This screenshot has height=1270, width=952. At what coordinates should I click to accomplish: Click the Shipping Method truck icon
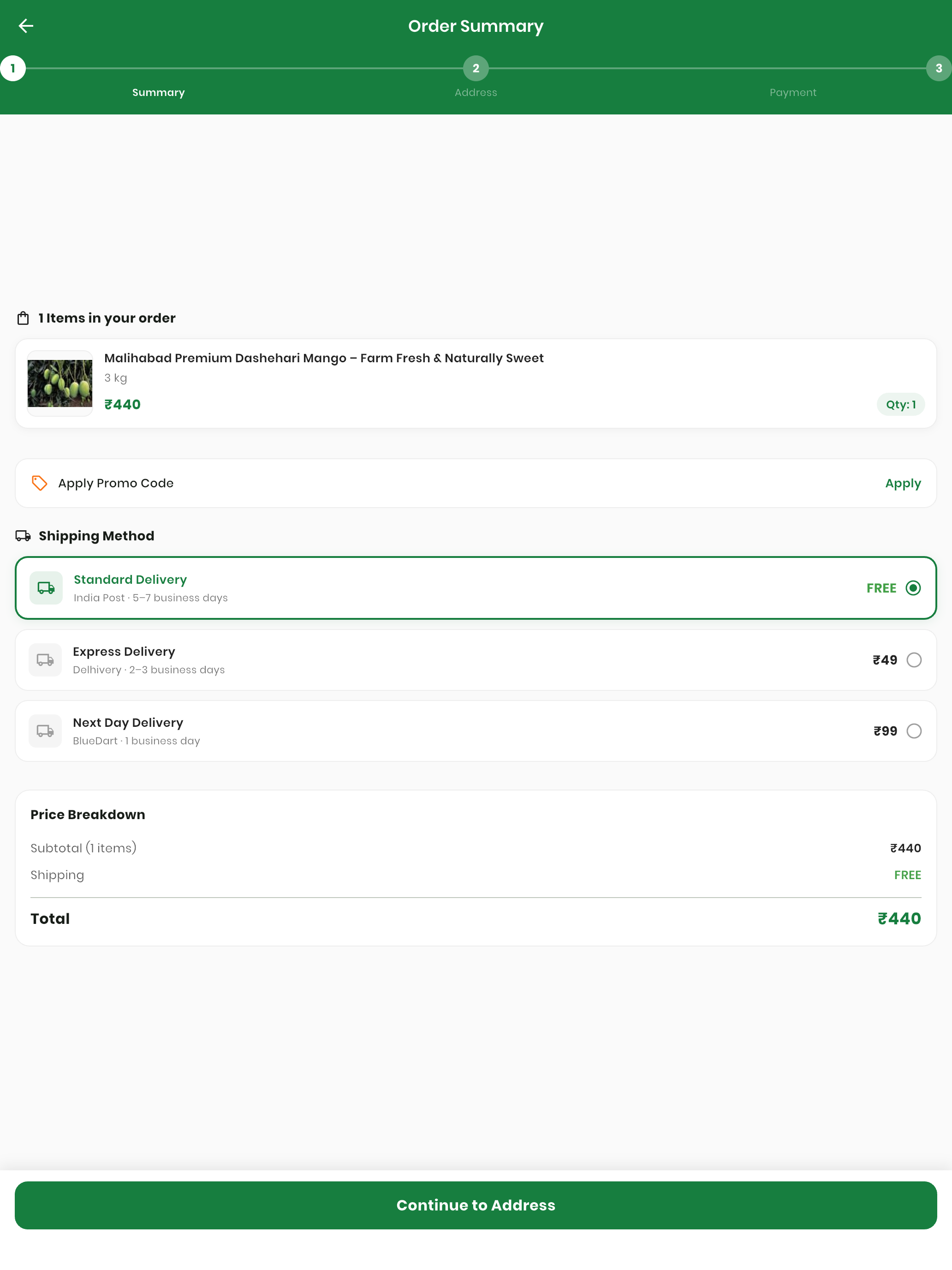pyautogui.click(x=23, y=536)
